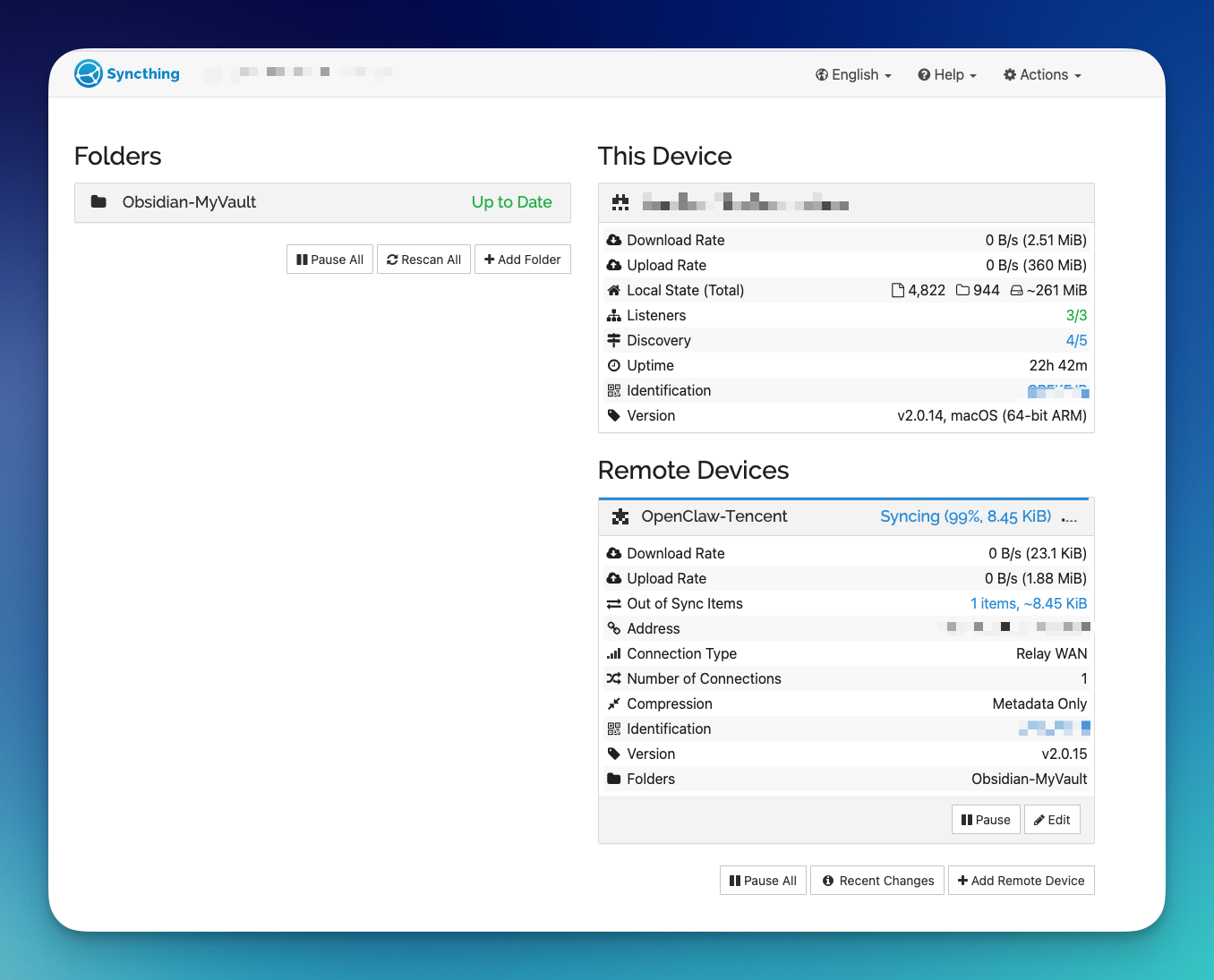Screen dimensions: 1214x980
Task: Click the Connection Type signal icon
Action: coord(614,654)
